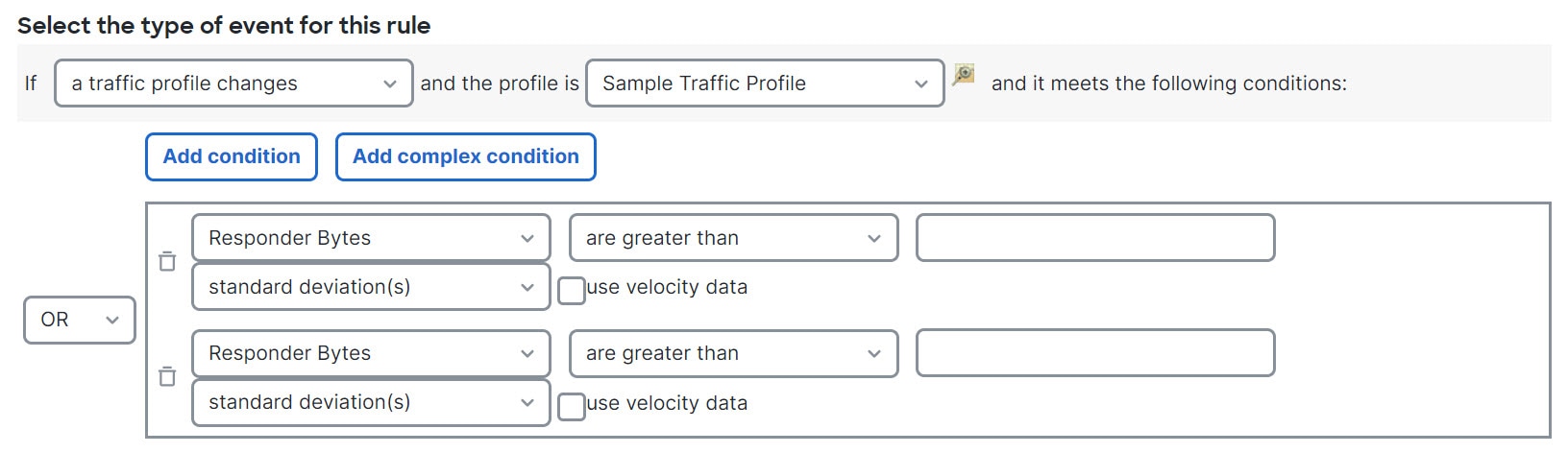Viewport: 1568px width, 453px height.
Task: Open the profile preview magnifier icon
Action: point(964,74)
